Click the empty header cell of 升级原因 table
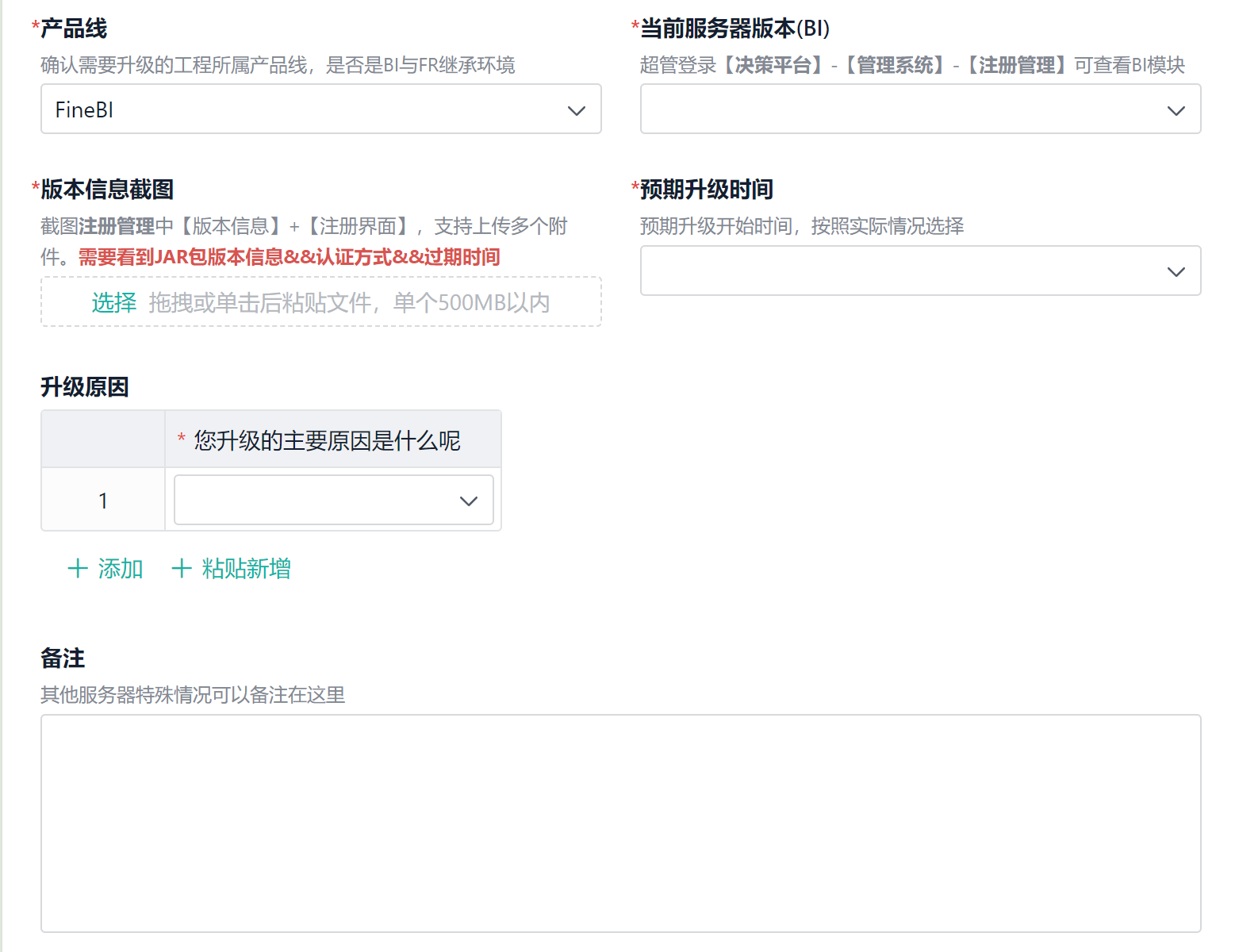 [103, 440]
